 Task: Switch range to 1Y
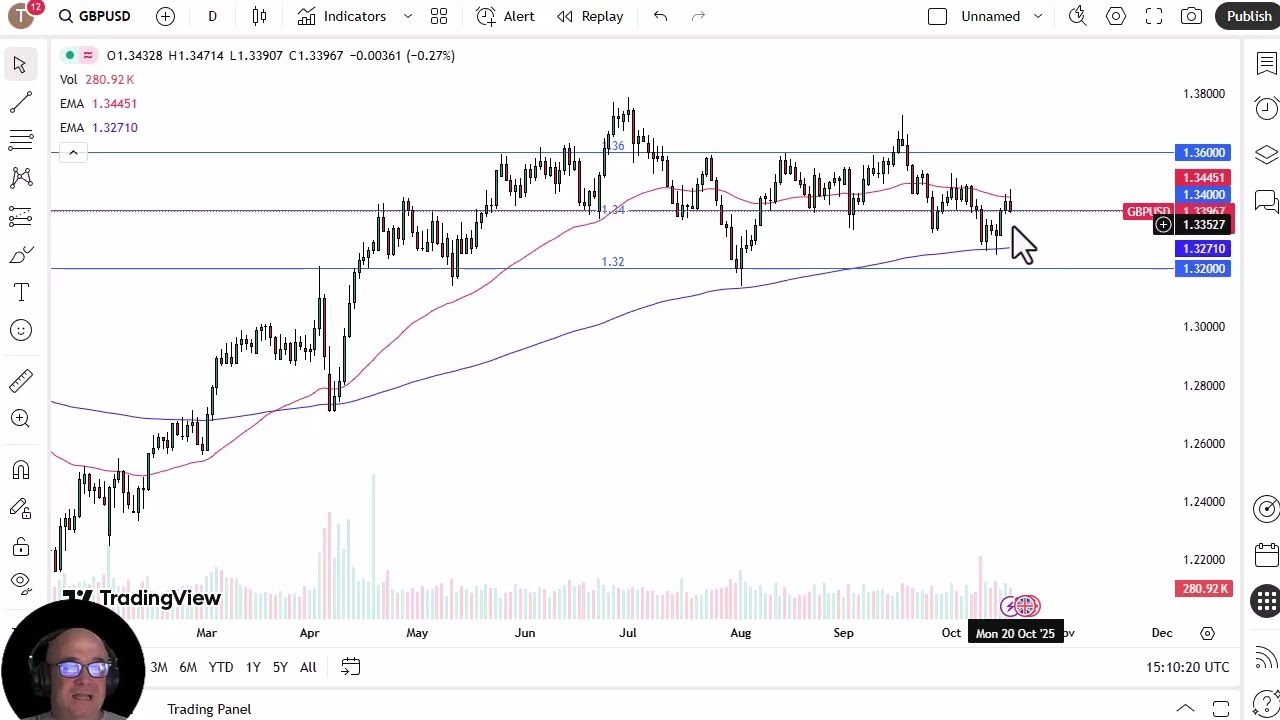(253, 667)
